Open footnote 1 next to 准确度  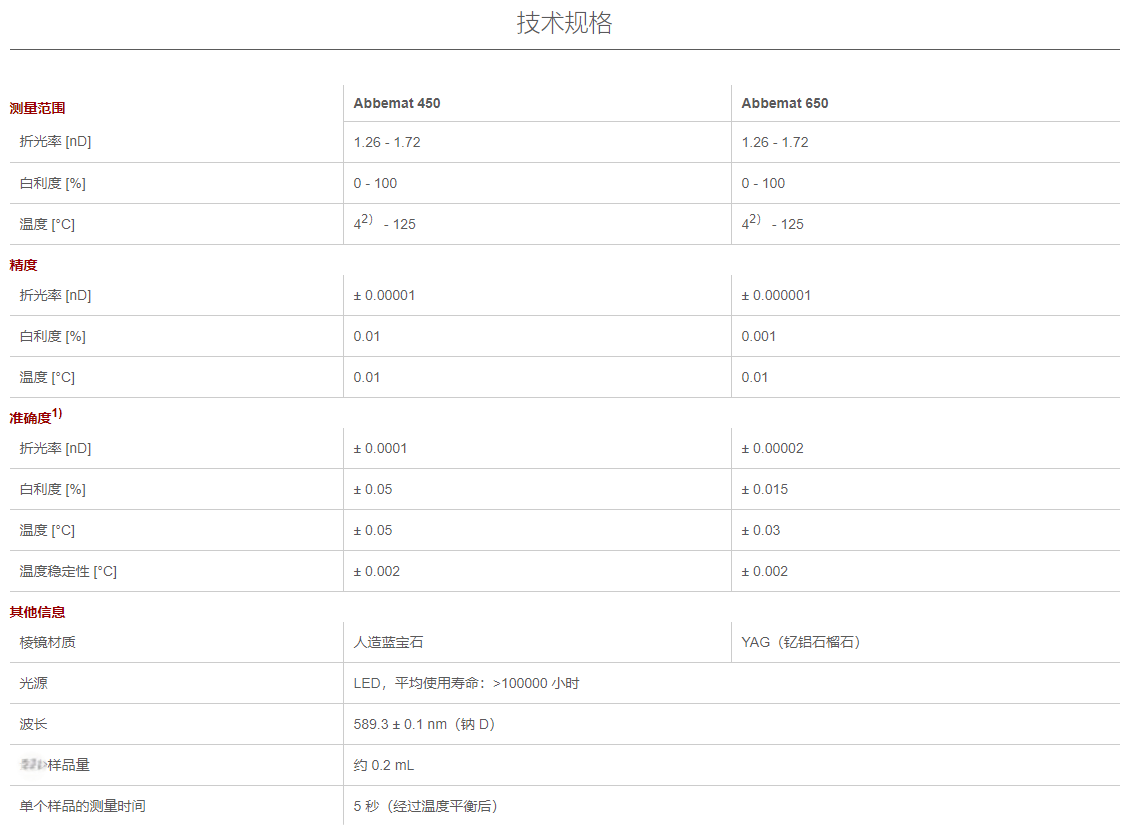[57, 413]
